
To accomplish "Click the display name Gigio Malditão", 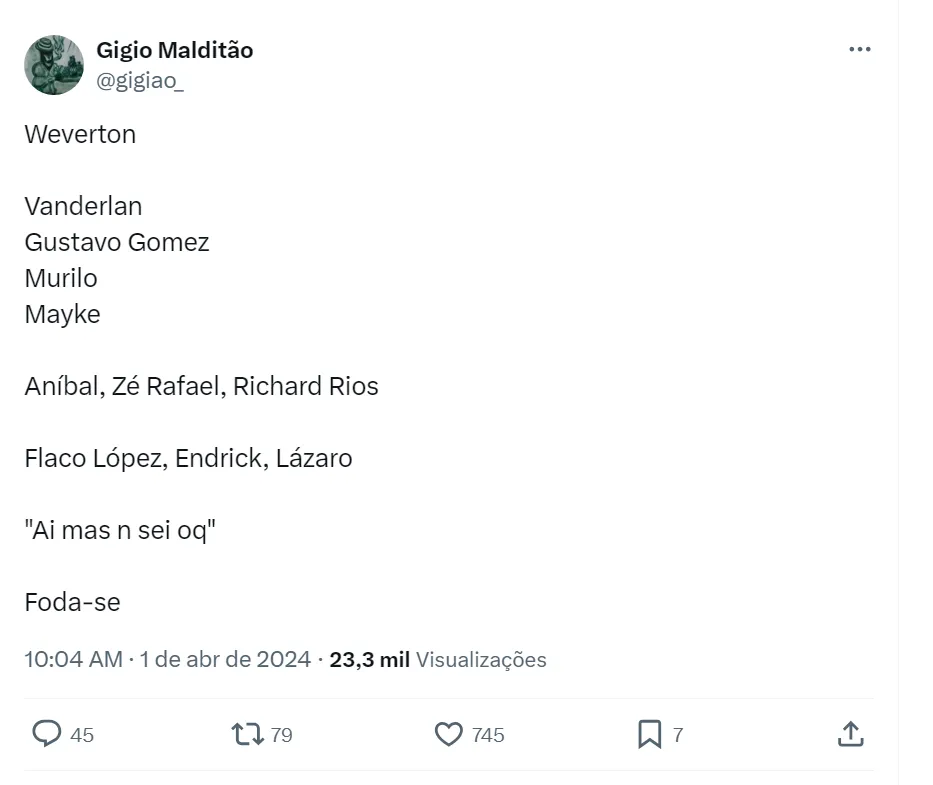I will pos(174,50).
